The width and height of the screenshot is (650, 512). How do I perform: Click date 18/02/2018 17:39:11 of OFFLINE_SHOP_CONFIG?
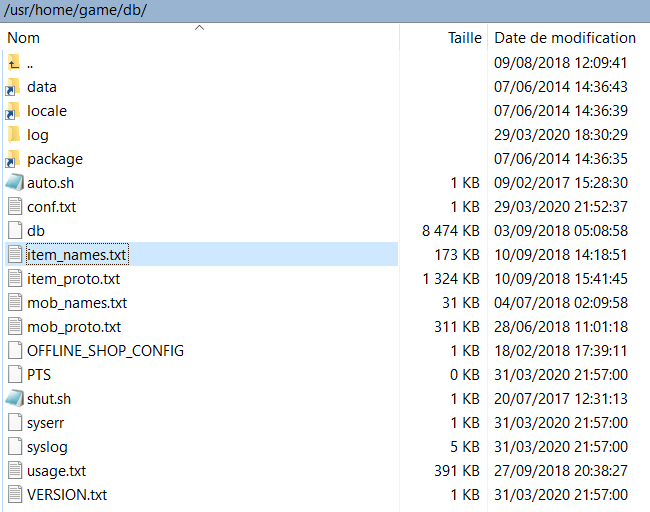click(x=561, y=351)
